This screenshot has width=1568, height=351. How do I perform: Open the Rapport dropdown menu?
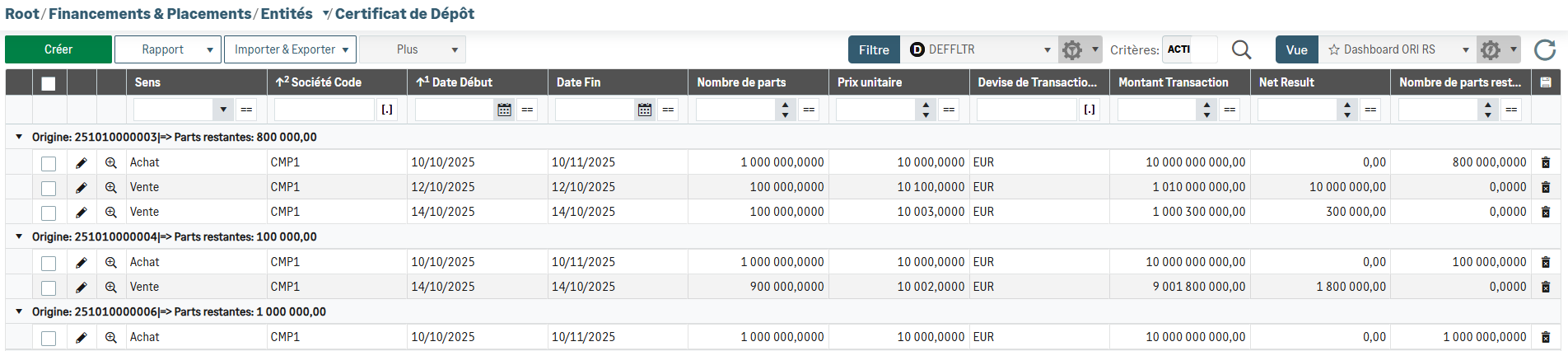tap(167, 49)
